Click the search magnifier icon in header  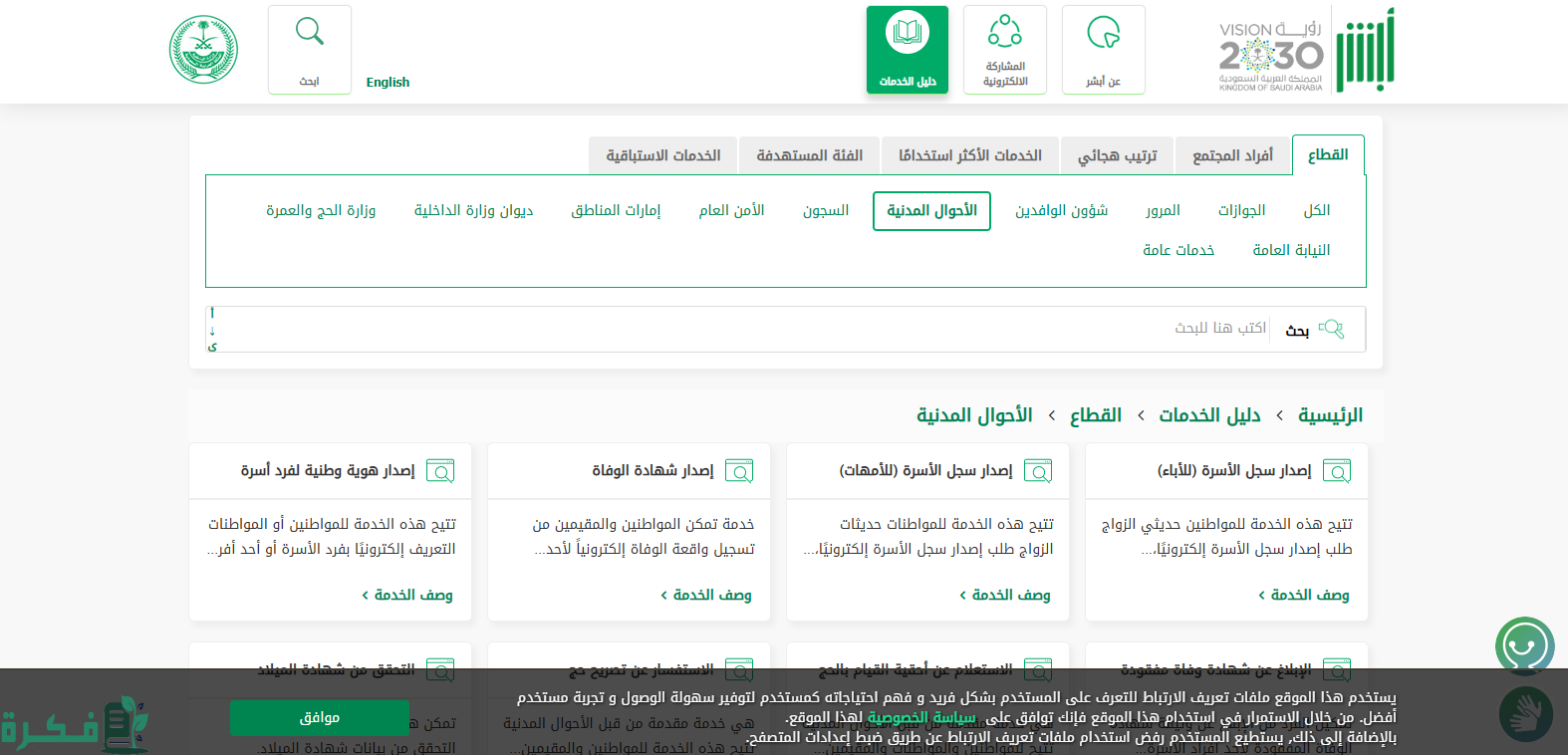(310, 33)
